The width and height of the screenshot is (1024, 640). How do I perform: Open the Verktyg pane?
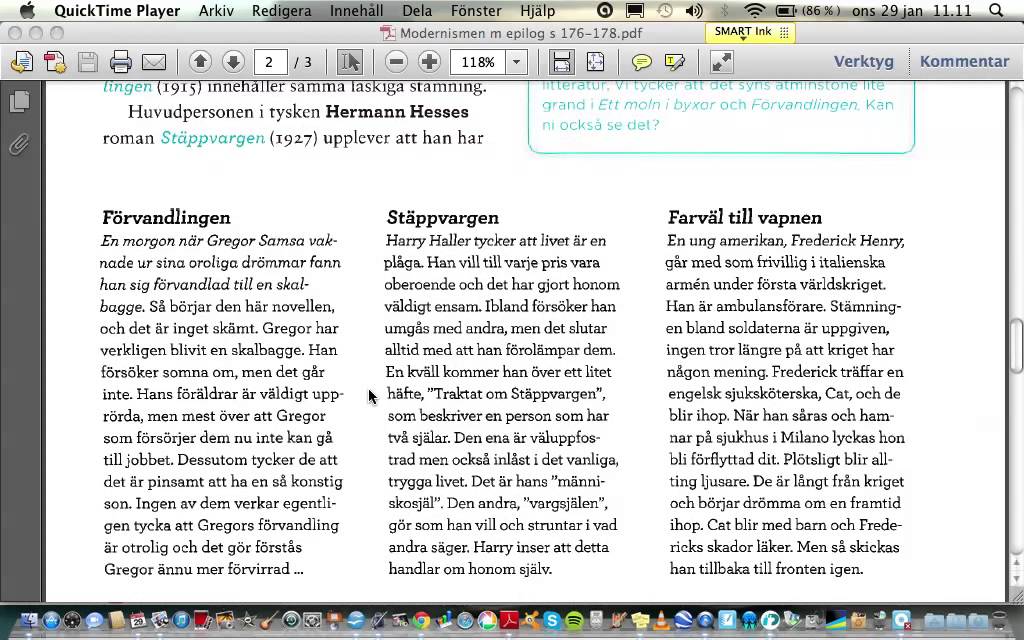863,61
